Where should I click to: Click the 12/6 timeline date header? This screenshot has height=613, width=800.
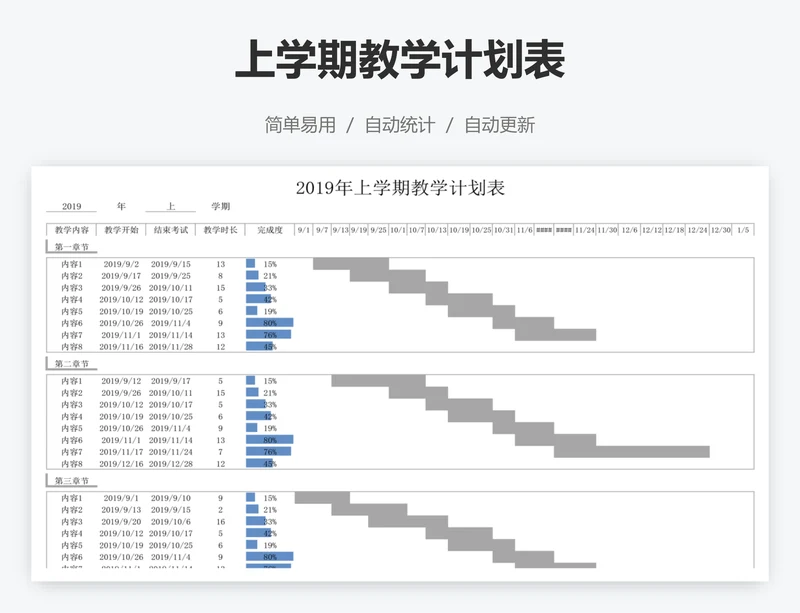click(629, 230)
